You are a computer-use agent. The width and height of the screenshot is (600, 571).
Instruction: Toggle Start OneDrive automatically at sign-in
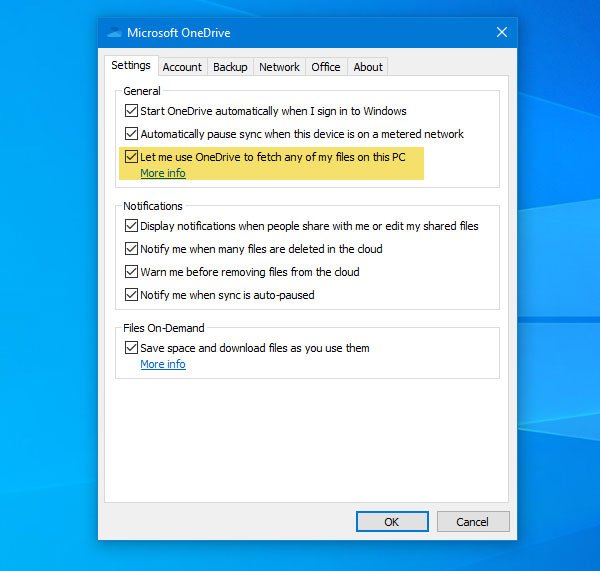131,111
